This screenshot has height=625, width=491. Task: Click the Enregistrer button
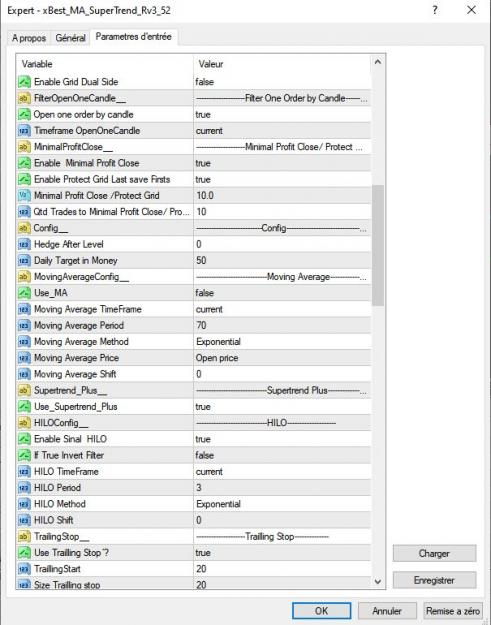[434, 580]
